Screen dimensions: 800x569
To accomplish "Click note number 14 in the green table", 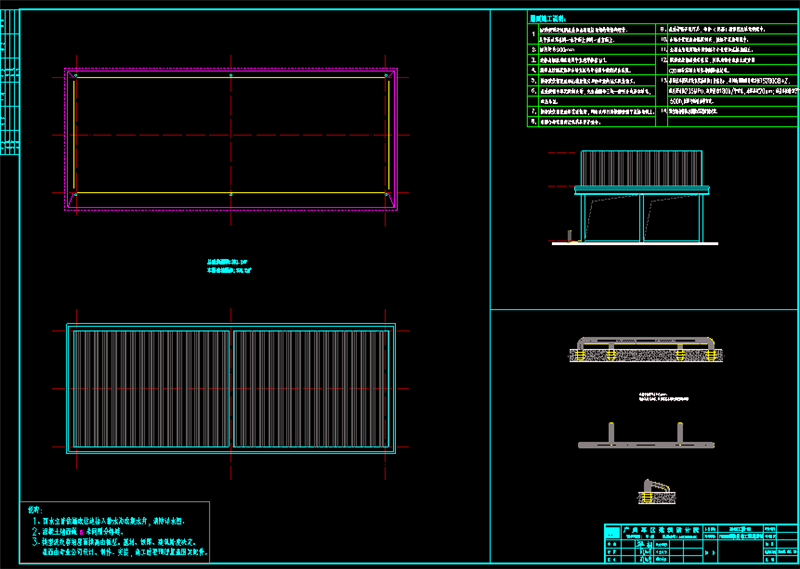I will click(x=663, y=111).
